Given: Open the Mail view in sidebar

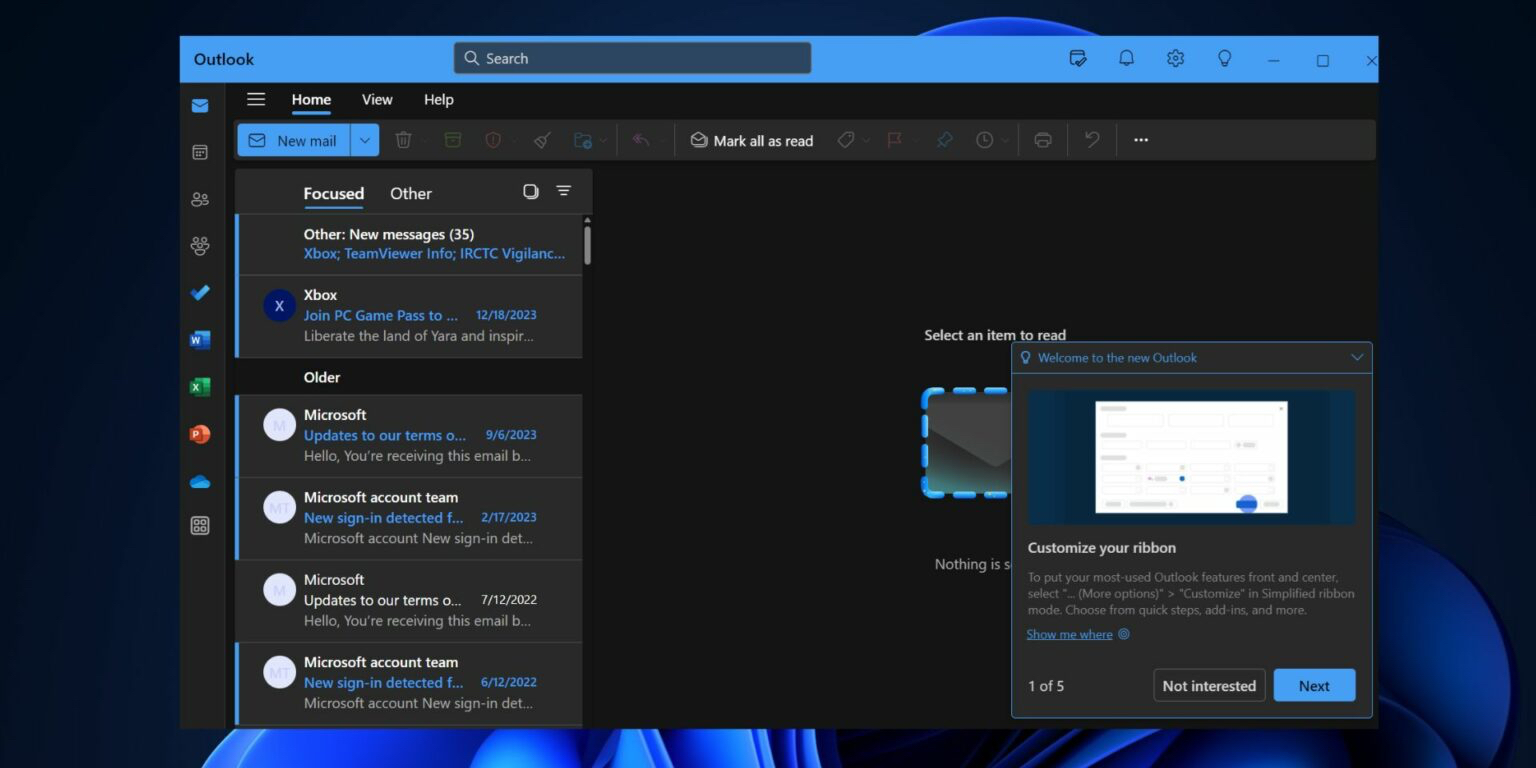Looking at the screenshot, I should coord(200,106).
